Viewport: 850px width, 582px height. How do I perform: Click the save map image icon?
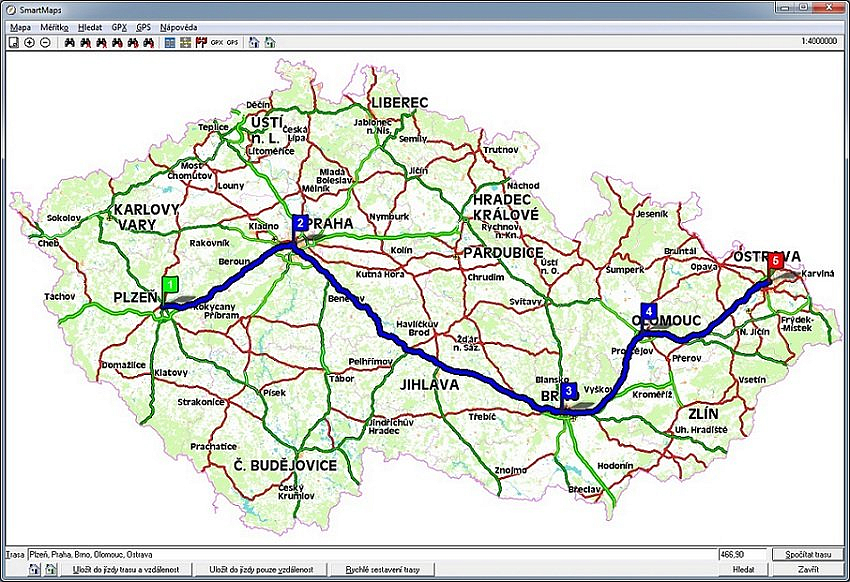(x=13, y=43)
